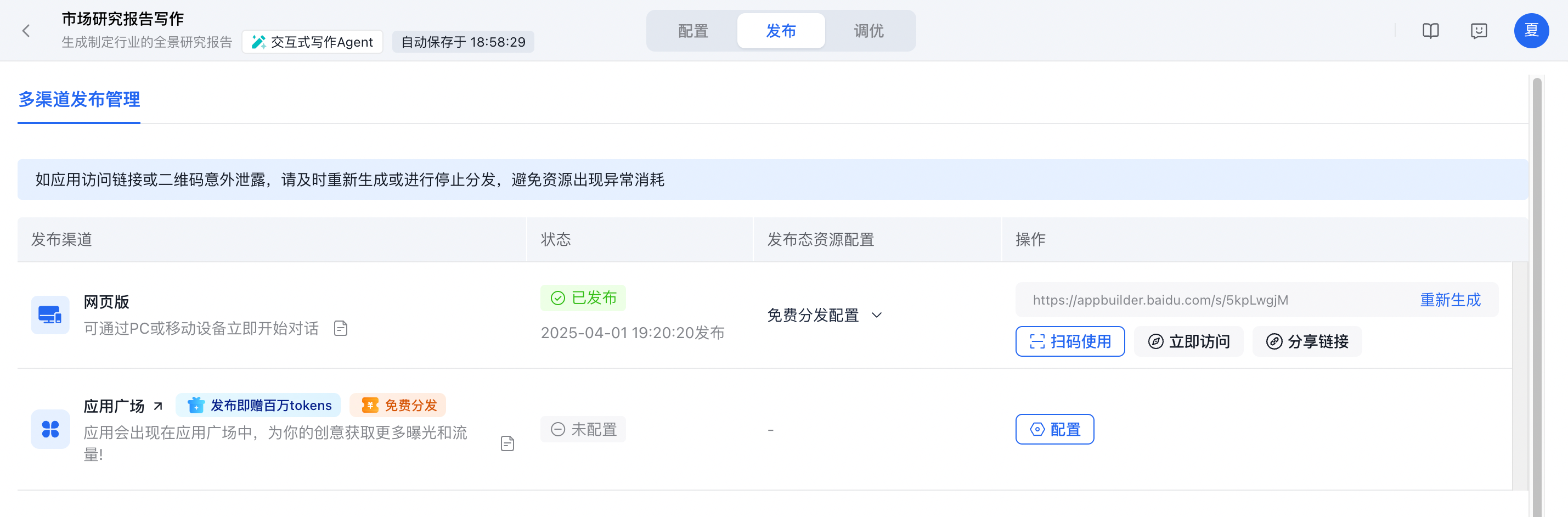Click the 扫码使用 button
The image size is (1568, 517).
point(1069,341)
